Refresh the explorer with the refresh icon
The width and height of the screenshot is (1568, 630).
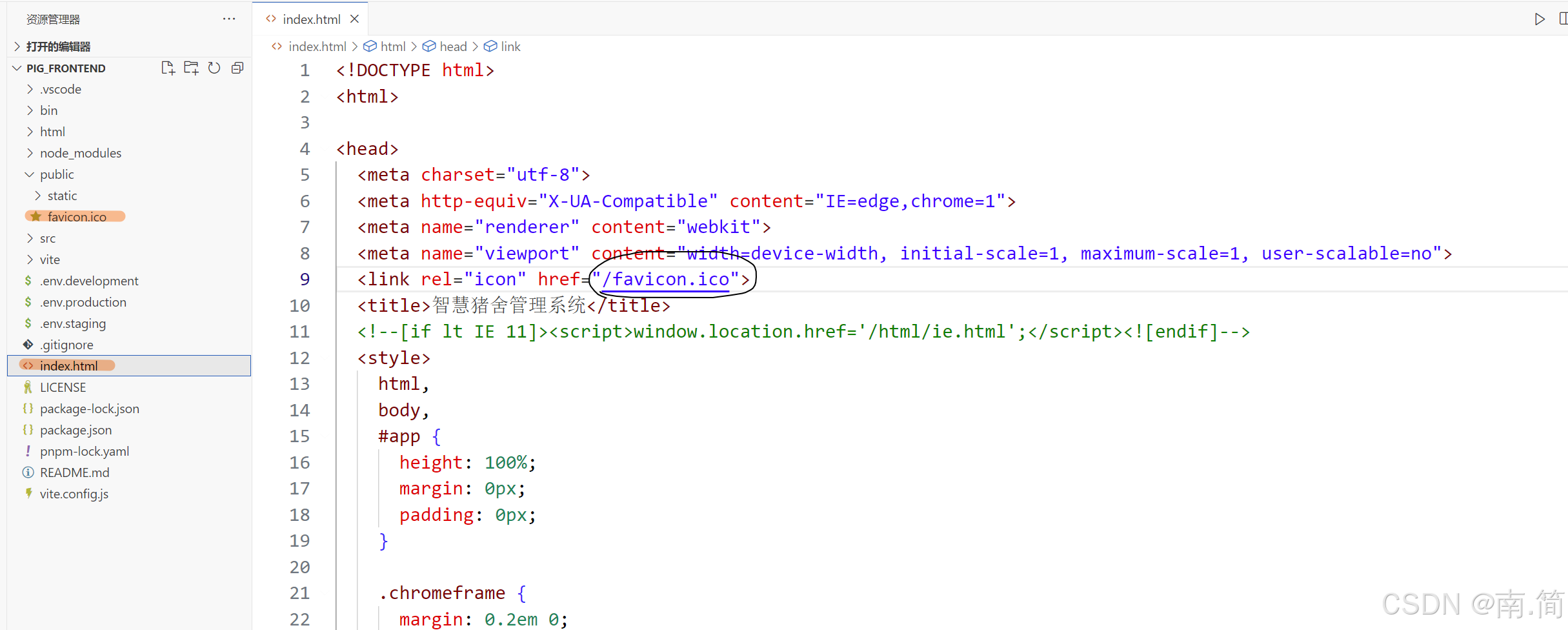pyautogui.click(x=214, y=68)
